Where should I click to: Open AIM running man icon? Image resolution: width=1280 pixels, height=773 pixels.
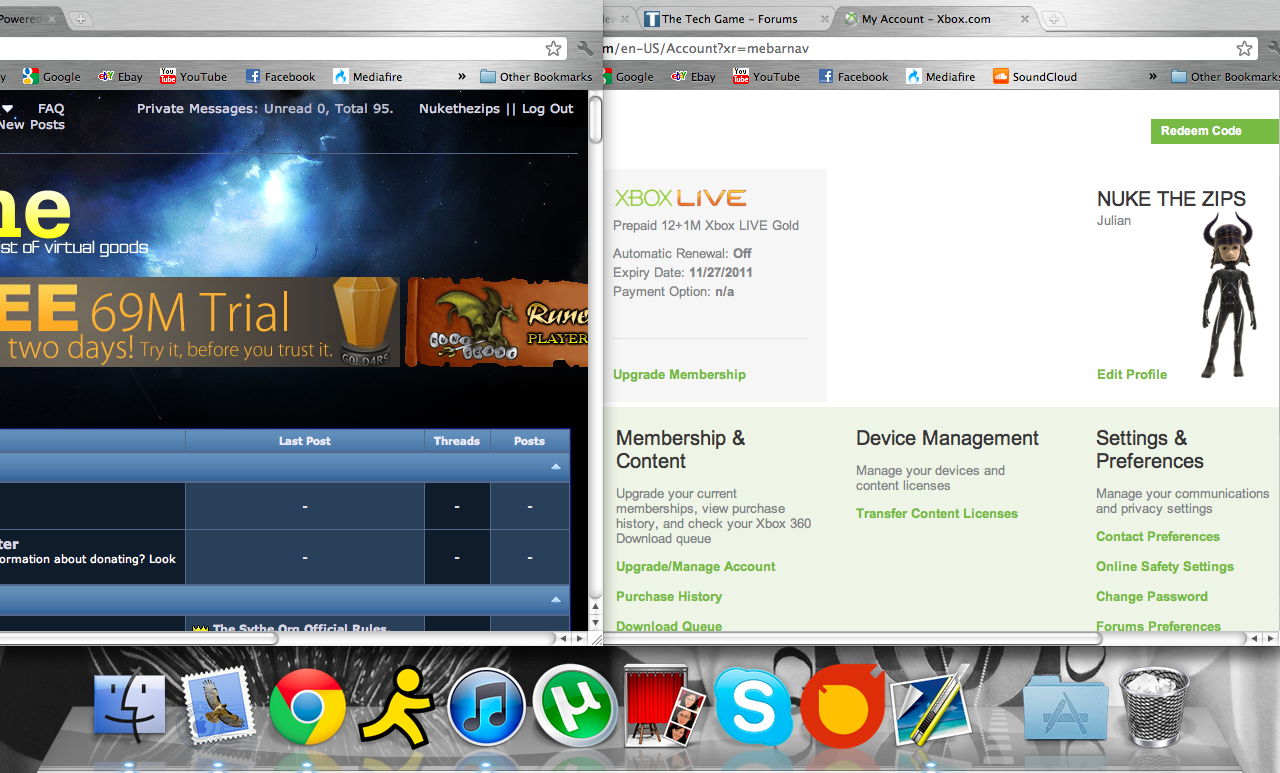(396, 706)
